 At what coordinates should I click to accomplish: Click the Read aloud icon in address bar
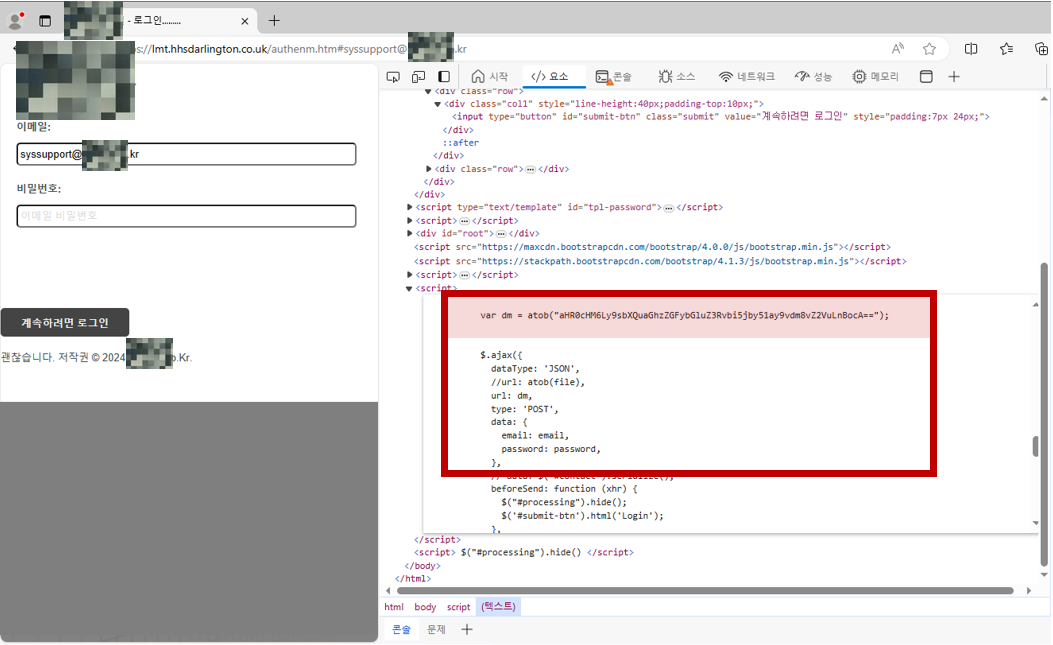(x=898, y=48)
